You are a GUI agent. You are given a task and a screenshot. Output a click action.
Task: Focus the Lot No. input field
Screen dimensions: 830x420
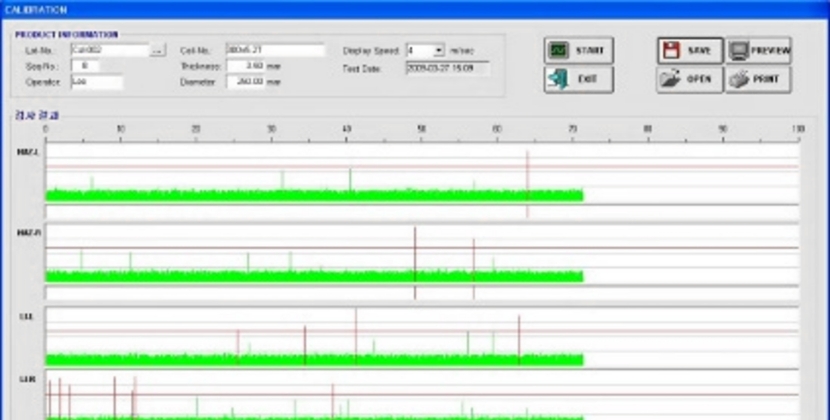click(x=110, y=50)
